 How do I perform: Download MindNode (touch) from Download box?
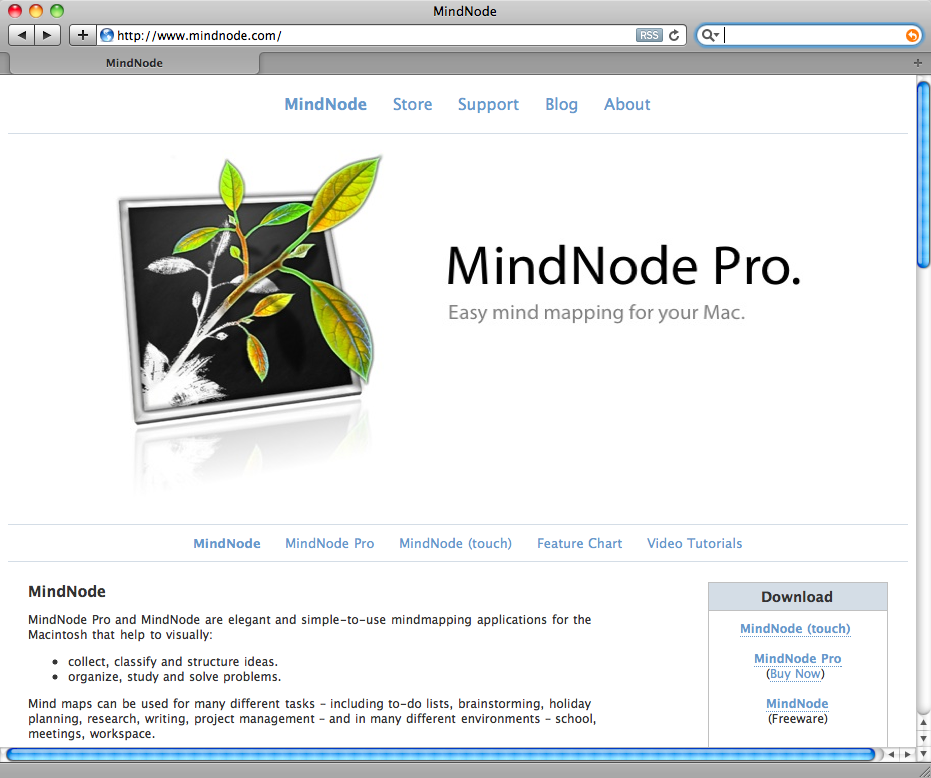click(795, 628)
